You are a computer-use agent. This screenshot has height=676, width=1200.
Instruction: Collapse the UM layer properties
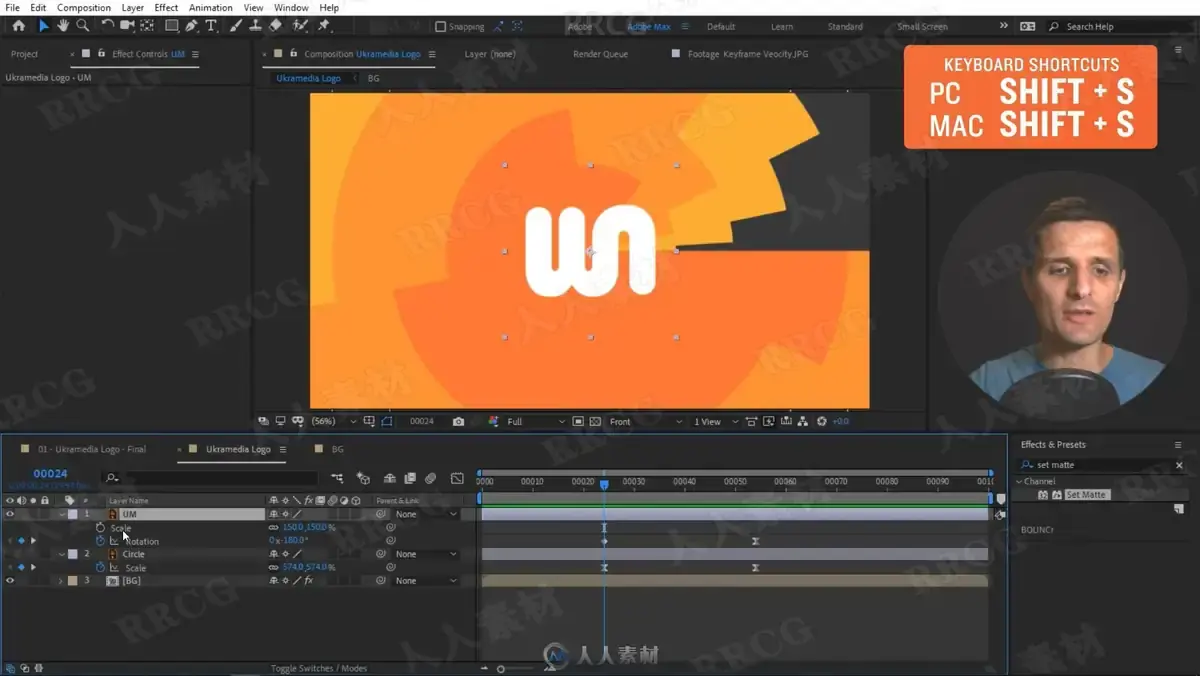[61, 514]
